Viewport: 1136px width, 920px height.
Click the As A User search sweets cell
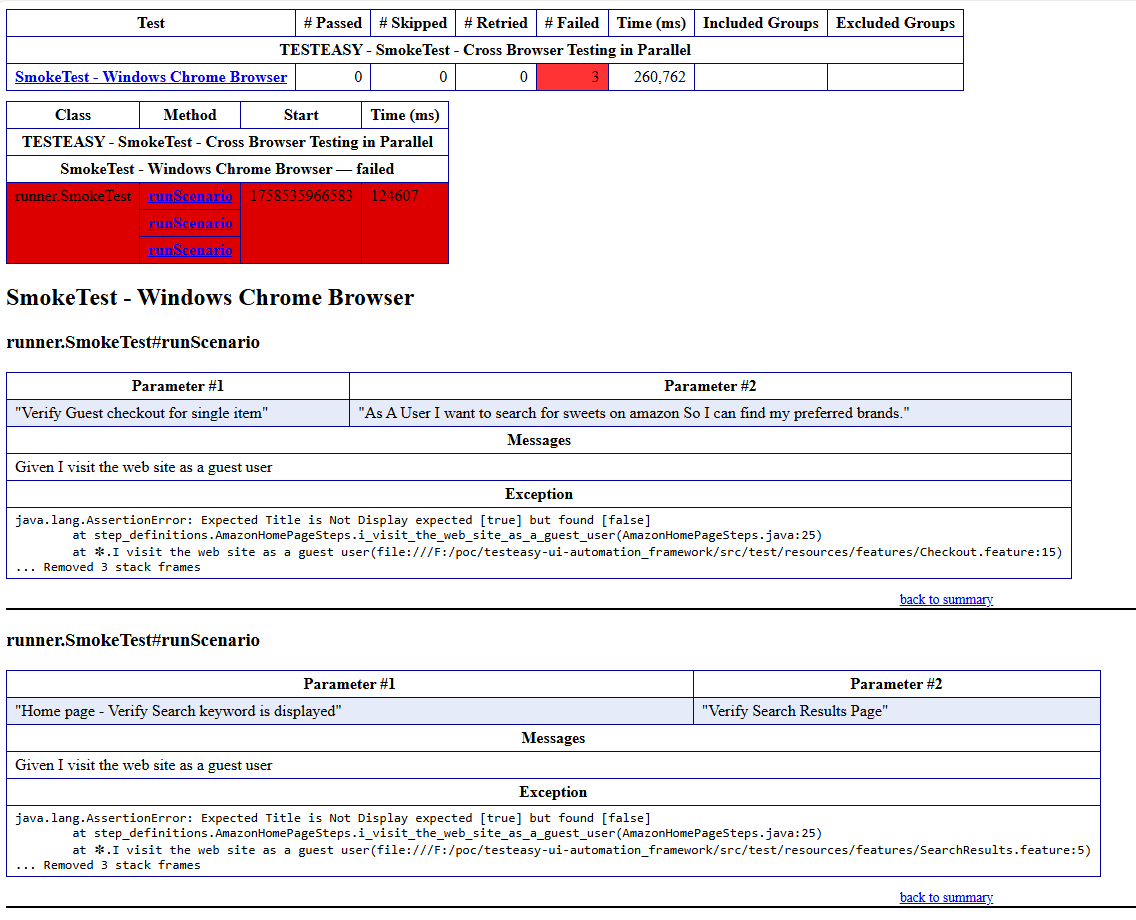tap(634, 413)
